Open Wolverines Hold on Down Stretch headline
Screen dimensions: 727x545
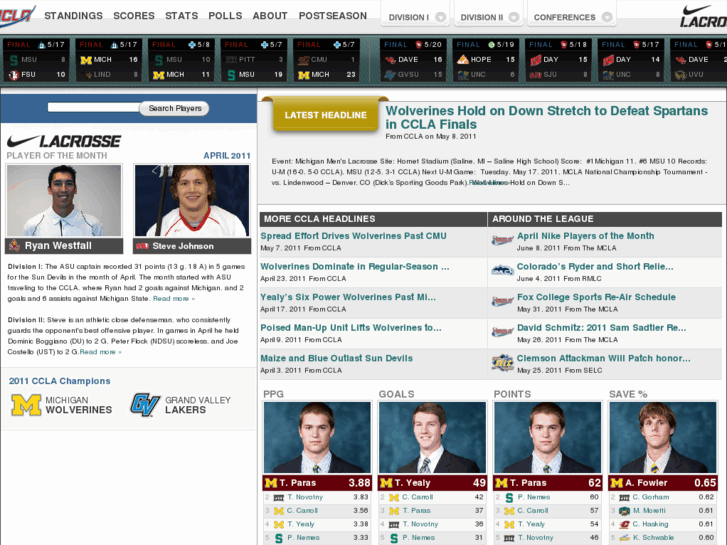tap(547, 117)
